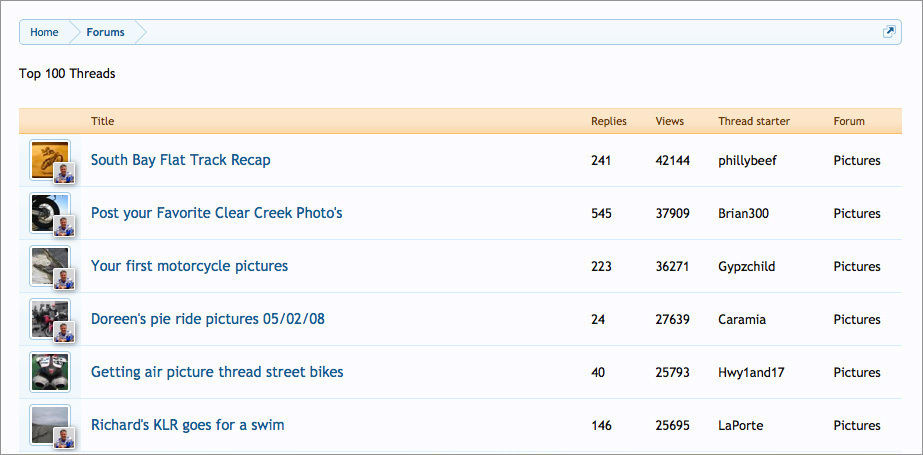Click avatar beside Your first motorcycle pictures
The image size is (923, 455).
[x=49, y=266]
